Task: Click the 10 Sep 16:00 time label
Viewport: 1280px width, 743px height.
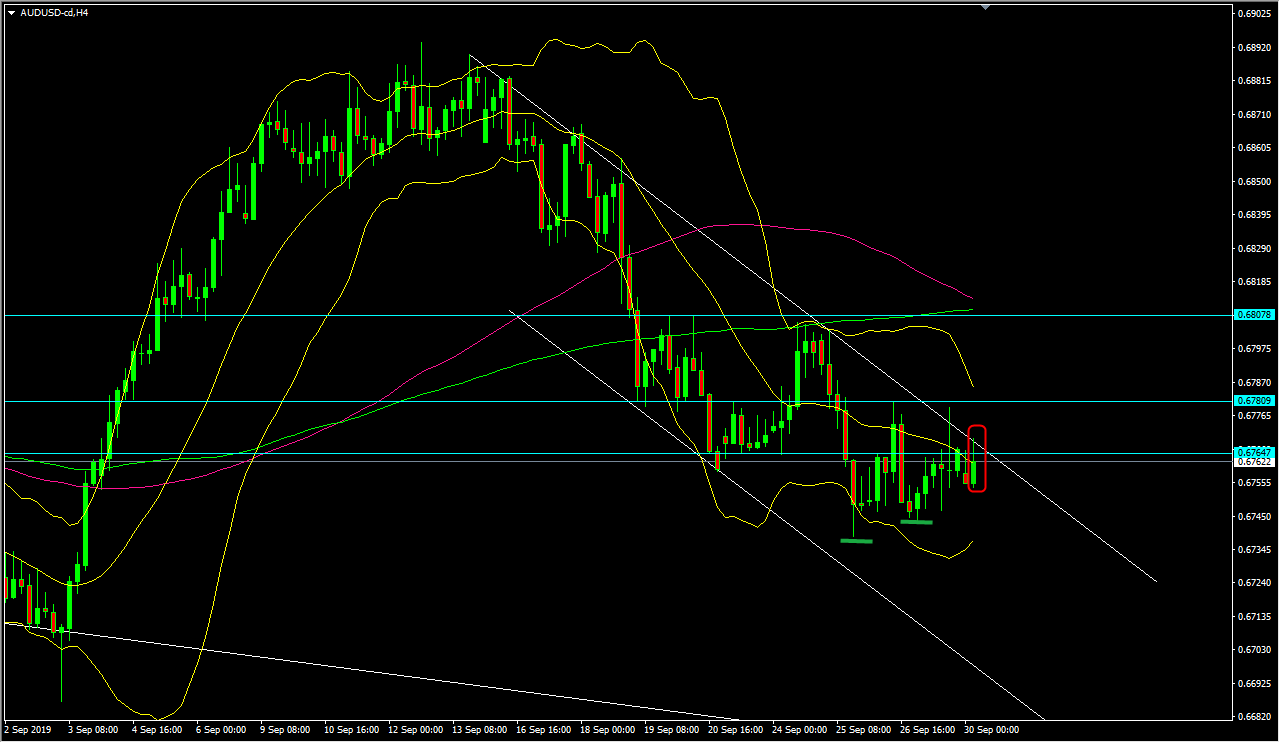Action: click(351, 731)
